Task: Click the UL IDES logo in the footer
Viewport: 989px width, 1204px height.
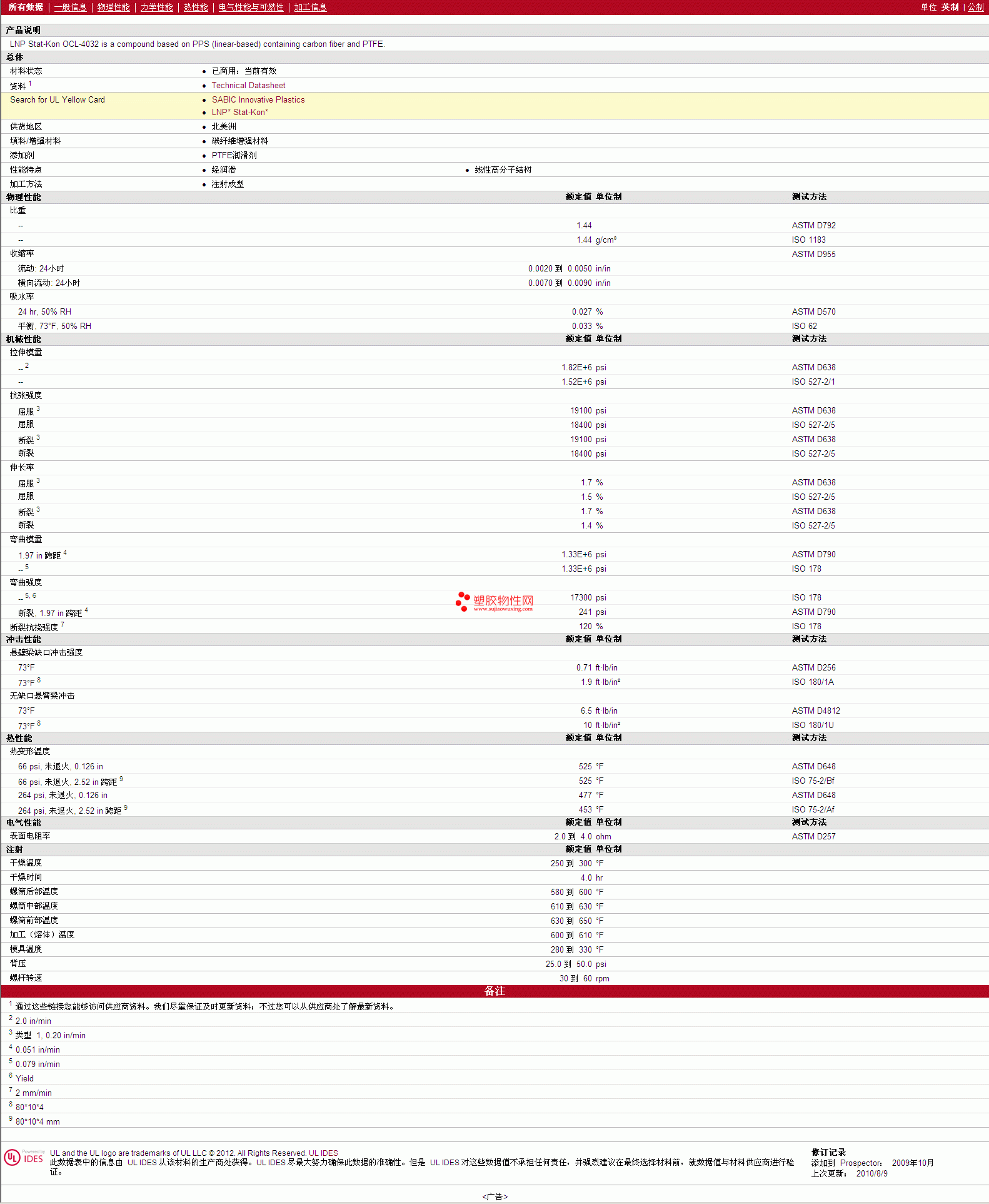Action: [24, 1158]
